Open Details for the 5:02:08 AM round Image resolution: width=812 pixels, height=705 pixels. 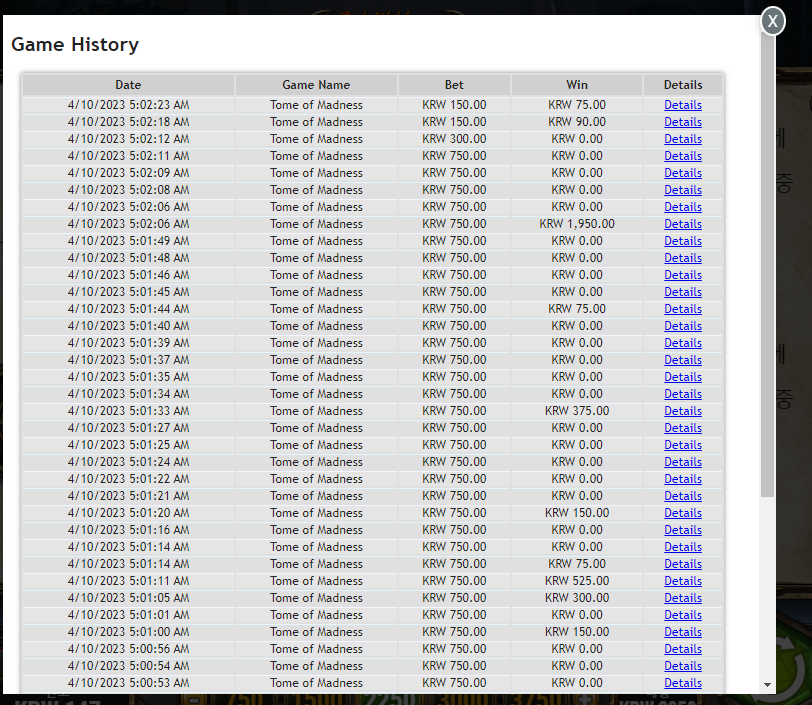click(x=683, y=190)
